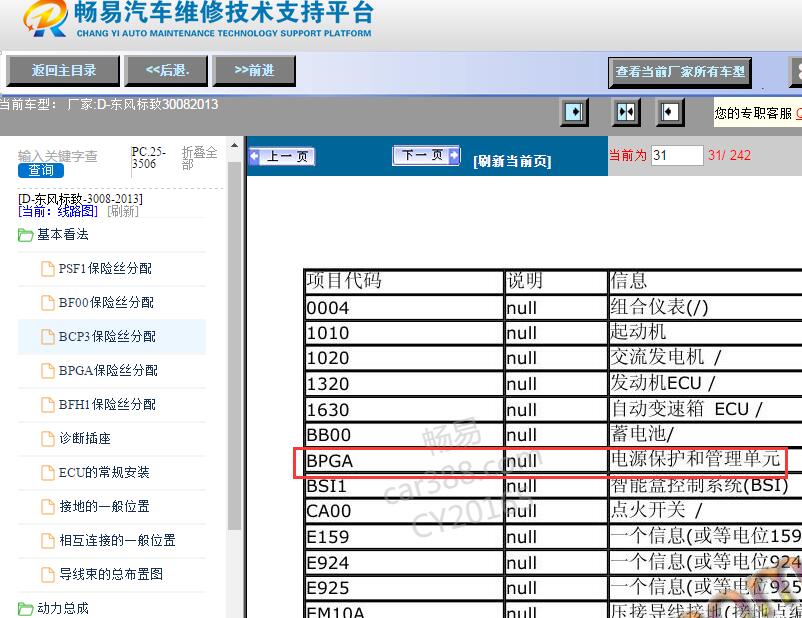802x618 pixels.
Task: Click the 31/ 242 page count text
Action: coord(729,155)
